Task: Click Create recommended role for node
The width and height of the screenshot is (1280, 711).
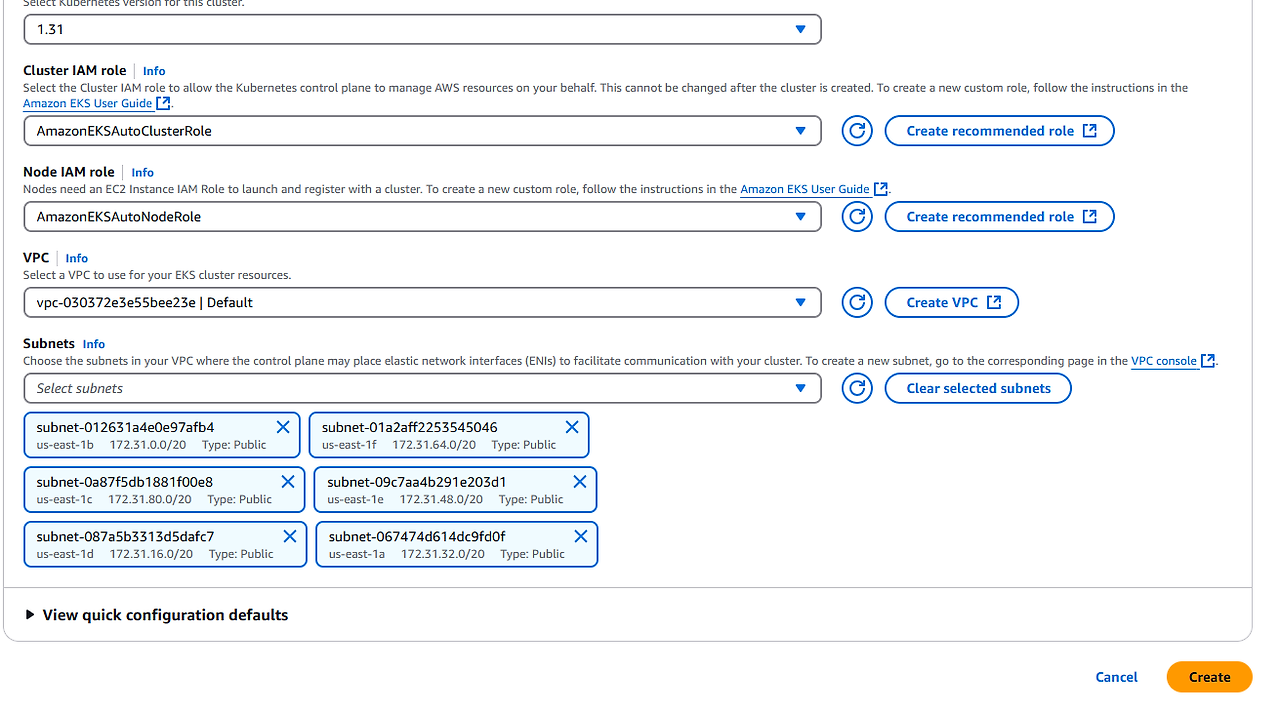Action: (x=1000, y=217)
